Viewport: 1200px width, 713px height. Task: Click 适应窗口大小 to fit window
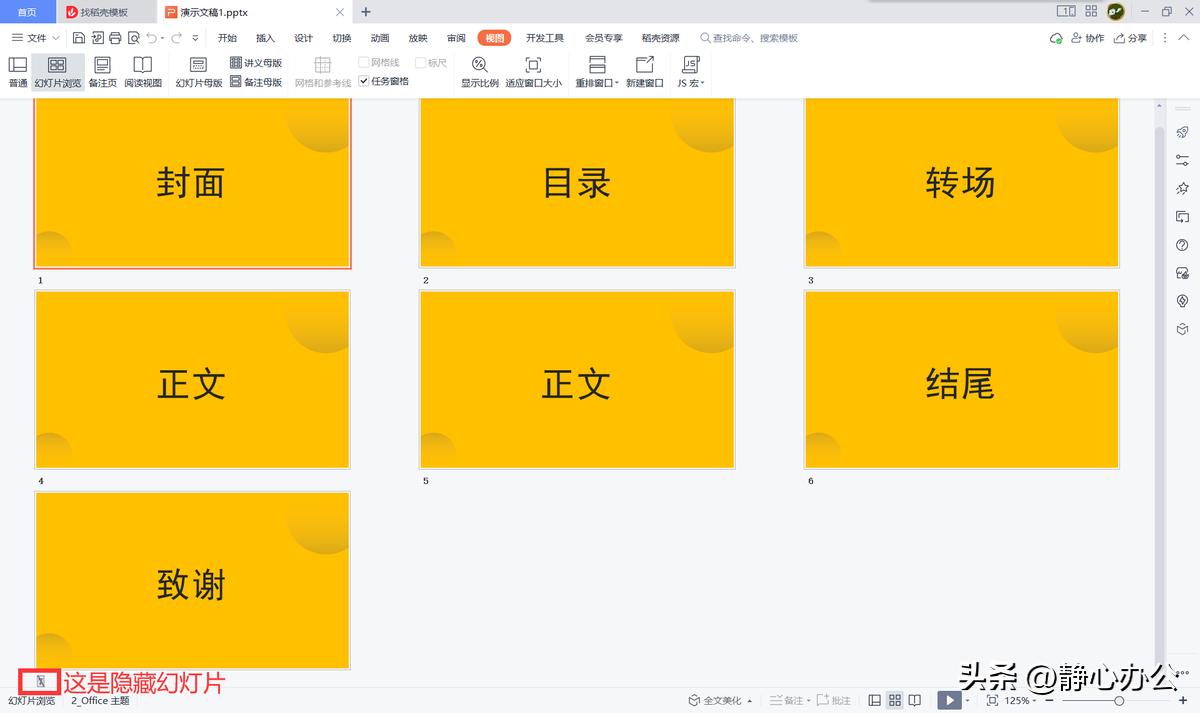pyautogui.click(x=534, y=71)
